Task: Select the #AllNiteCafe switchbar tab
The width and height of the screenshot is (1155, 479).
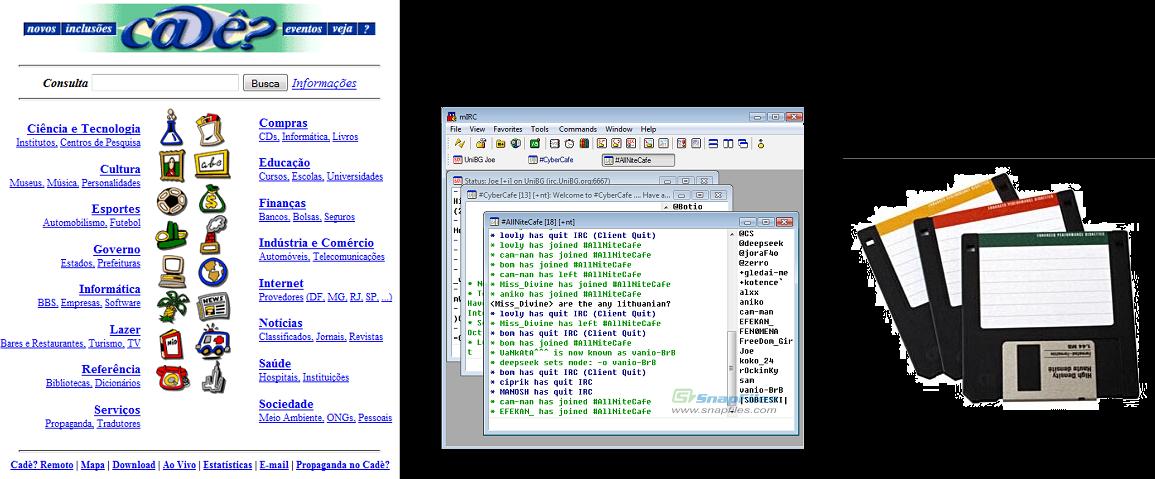Action: point(638,160)
